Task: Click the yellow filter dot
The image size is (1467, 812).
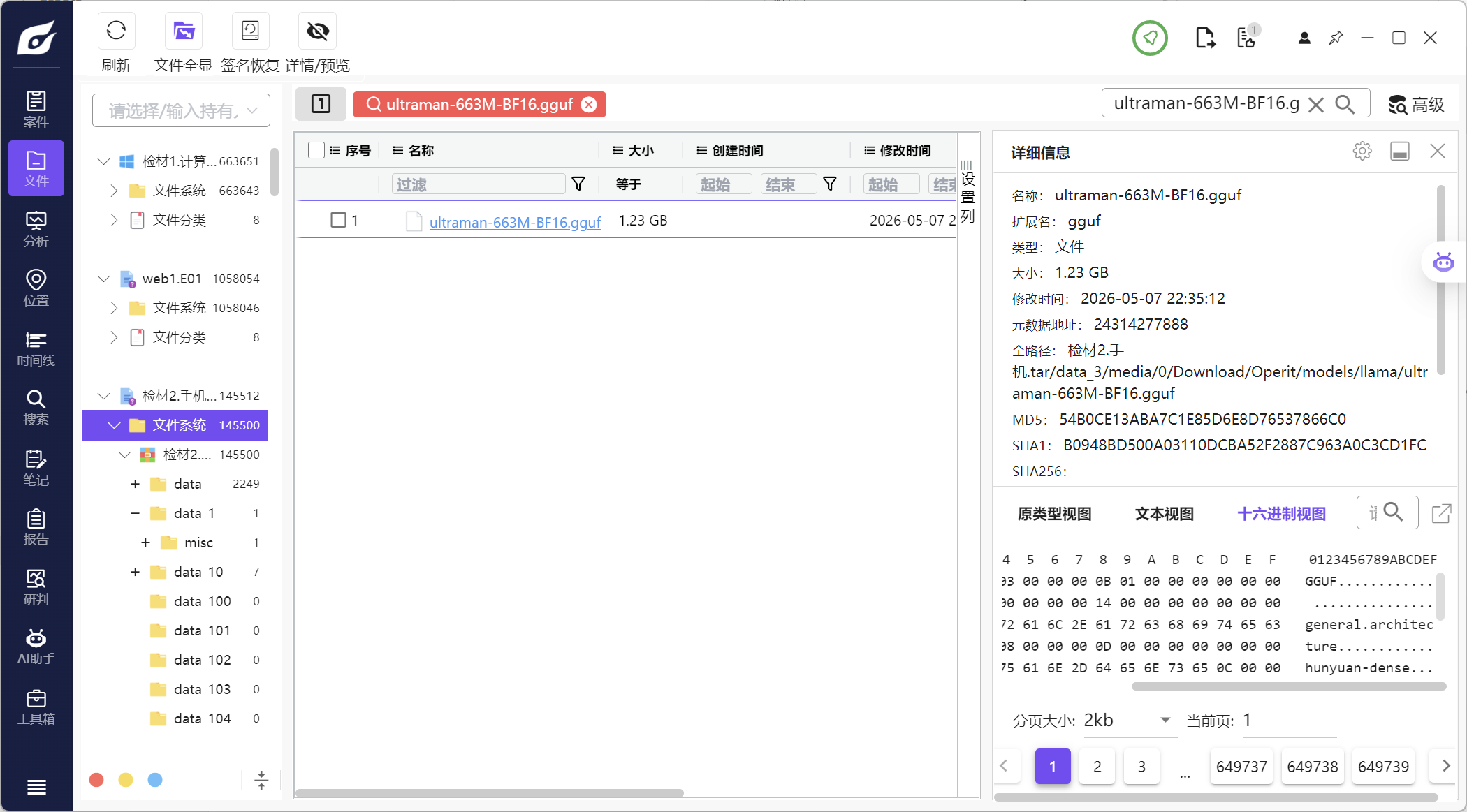Action: 126,780
